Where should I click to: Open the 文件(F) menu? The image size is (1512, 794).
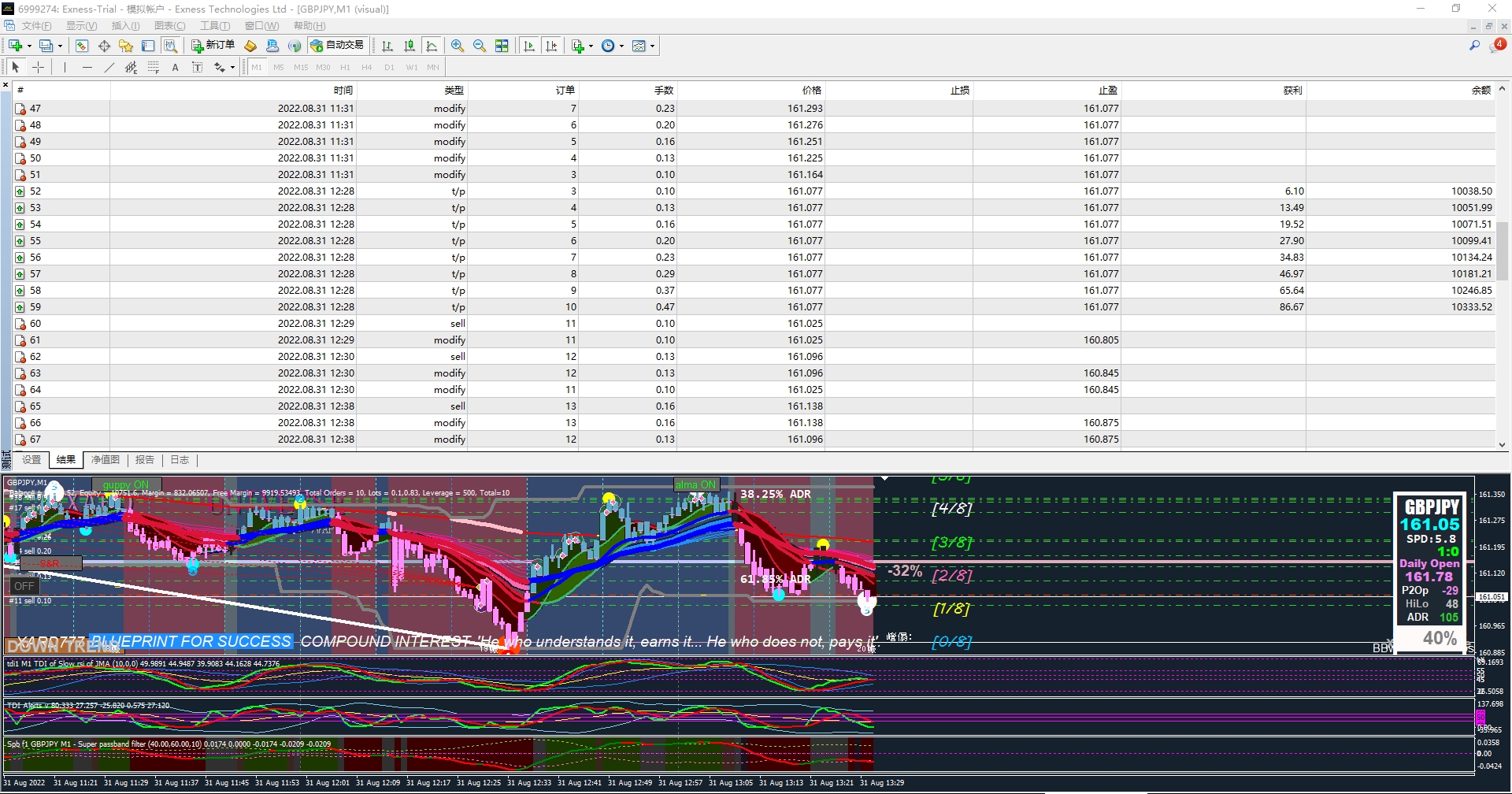pos(36,26)
